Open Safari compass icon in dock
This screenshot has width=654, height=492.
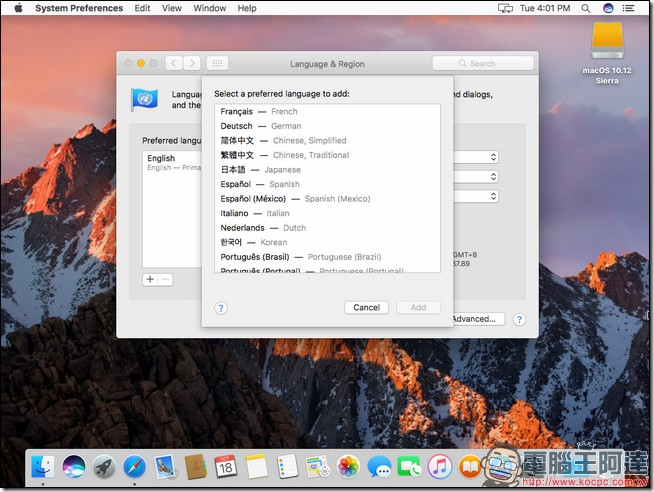pyautogui.click(x=135, y=466)
